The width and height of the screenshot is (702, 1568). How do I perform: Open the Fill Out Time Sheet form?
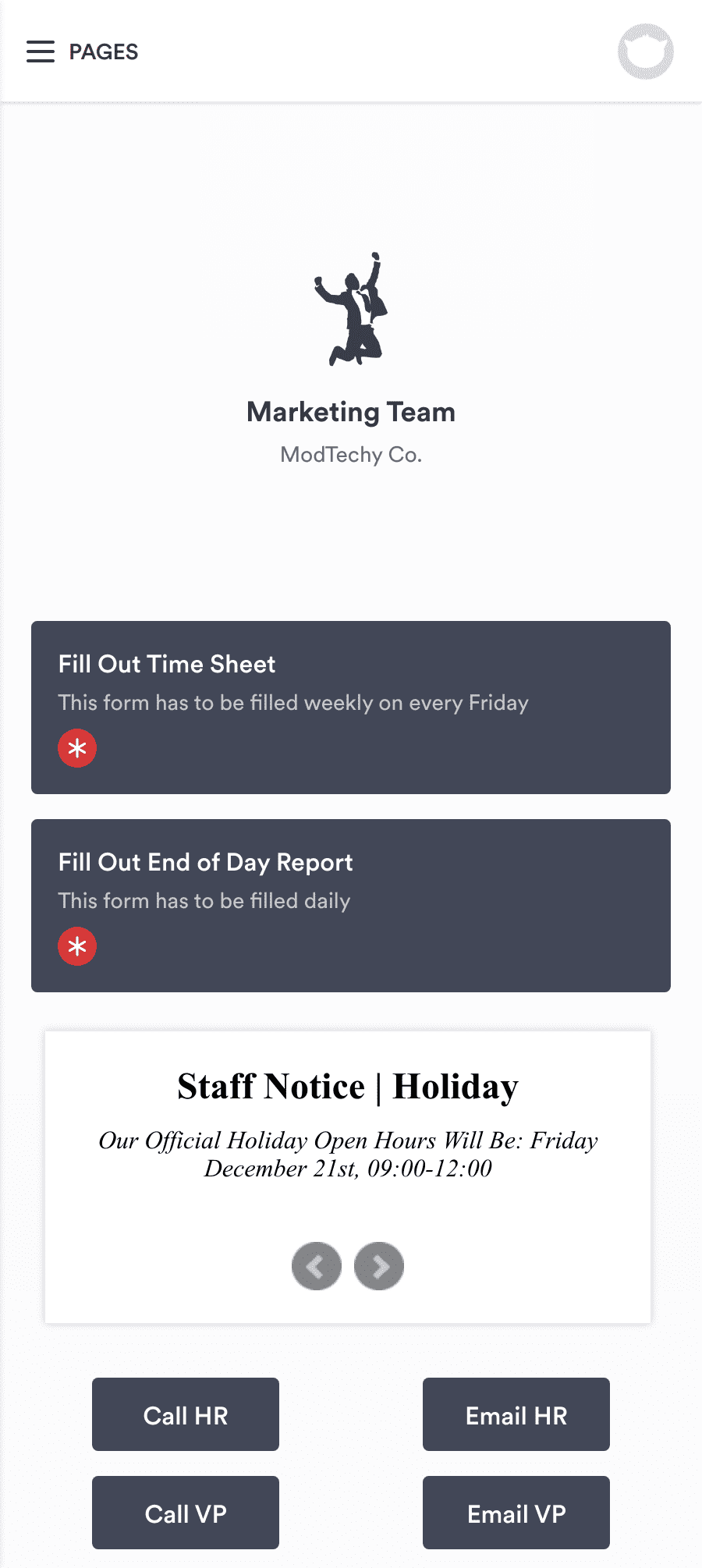pyautogui.click(x=351, y=706)
